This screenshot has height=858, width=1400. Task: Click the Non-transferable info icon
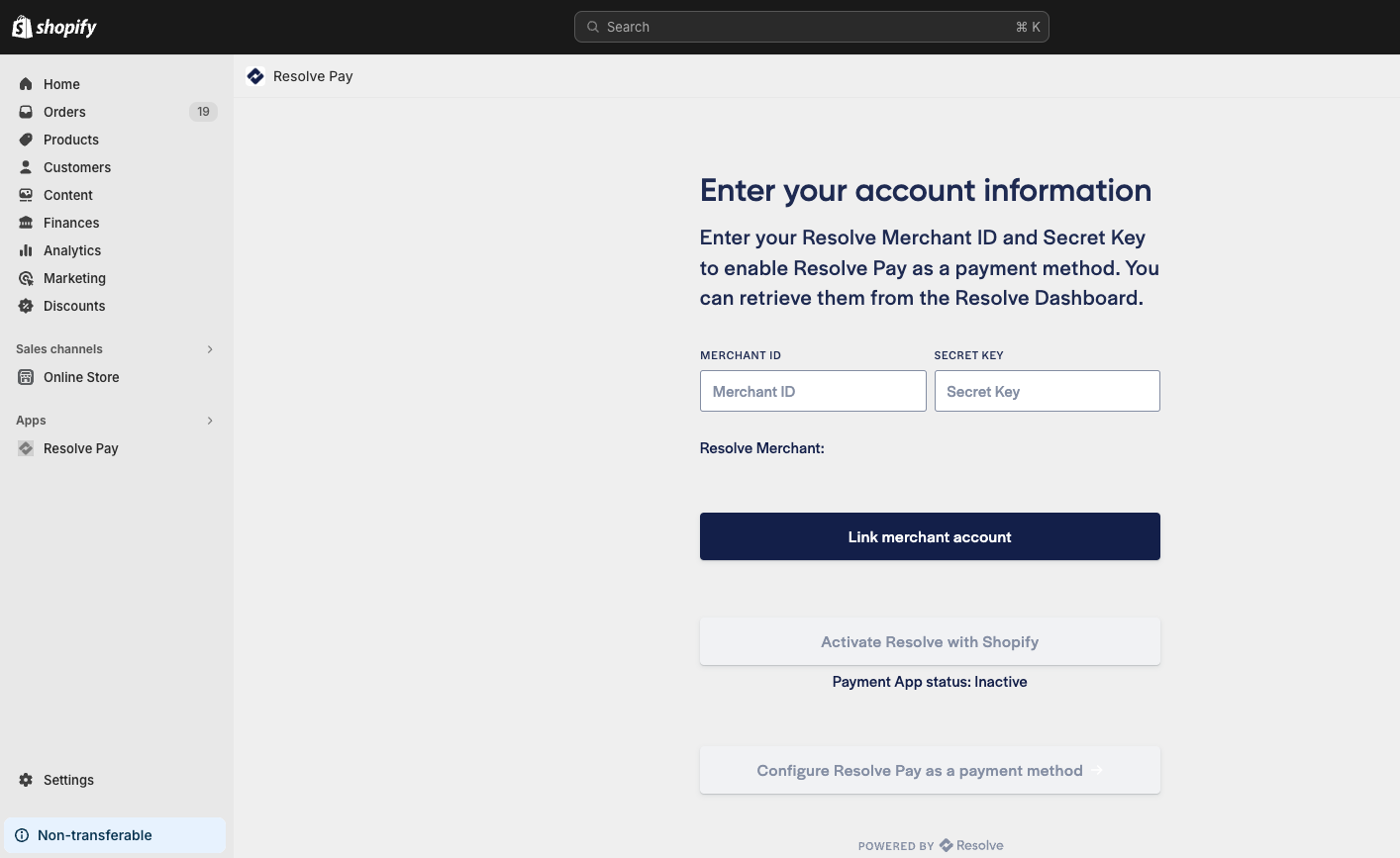pos(22,835)
